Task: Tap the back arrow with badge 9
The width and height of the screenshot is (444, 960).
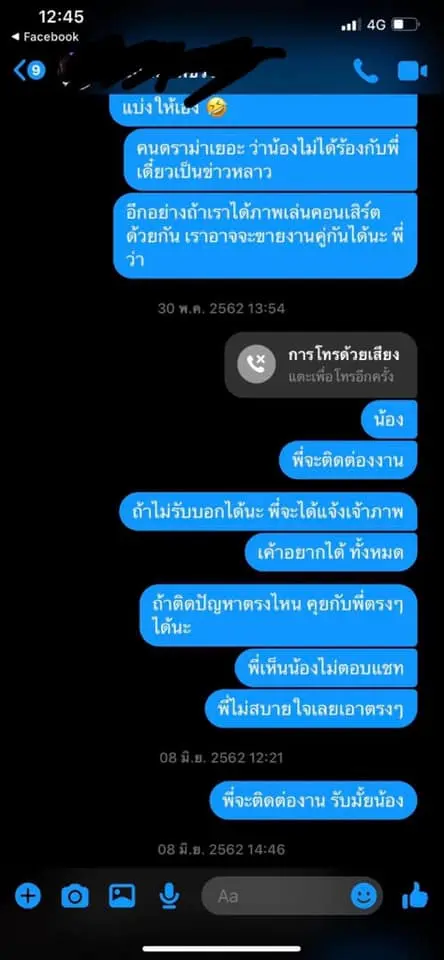Action: click(29, 70)
